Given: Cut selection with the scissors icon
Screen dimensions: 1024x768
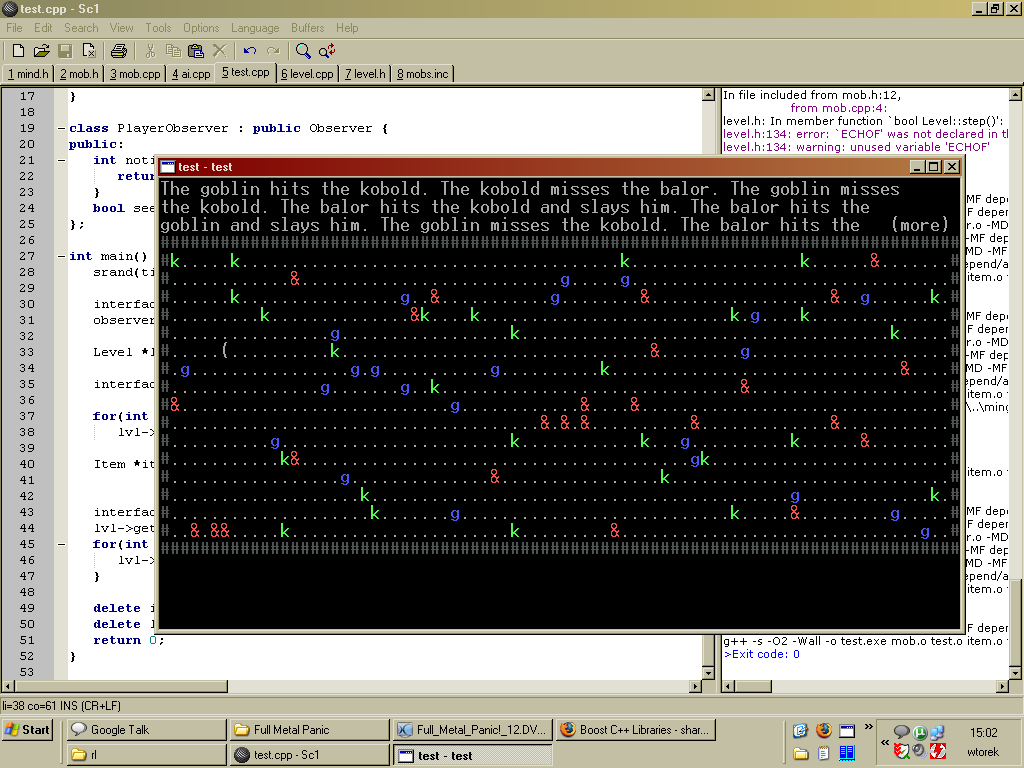Looking at the screenshot, I should 150,50.
